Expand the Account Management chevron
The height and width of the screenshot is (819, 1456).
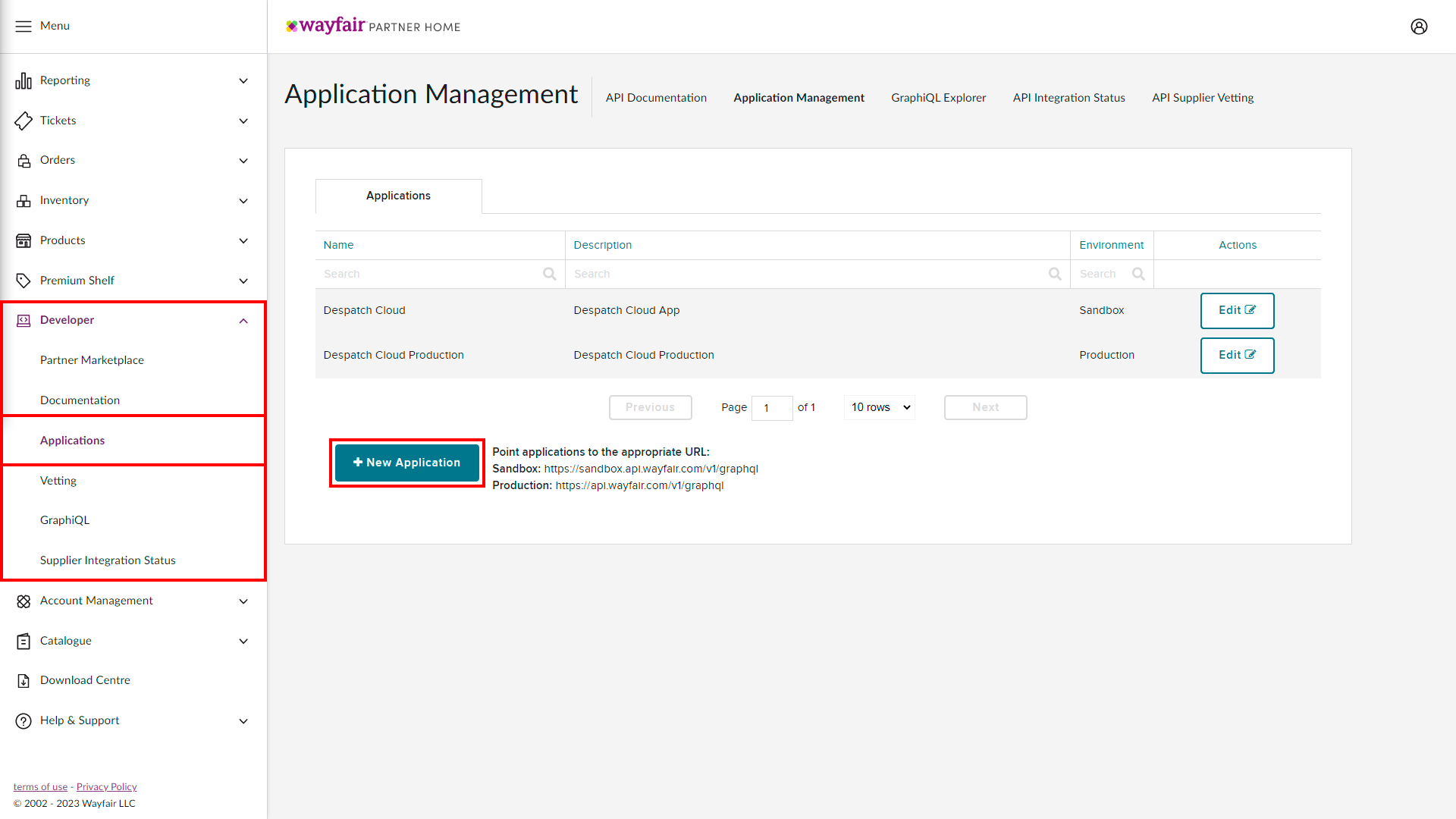(243, 601)
